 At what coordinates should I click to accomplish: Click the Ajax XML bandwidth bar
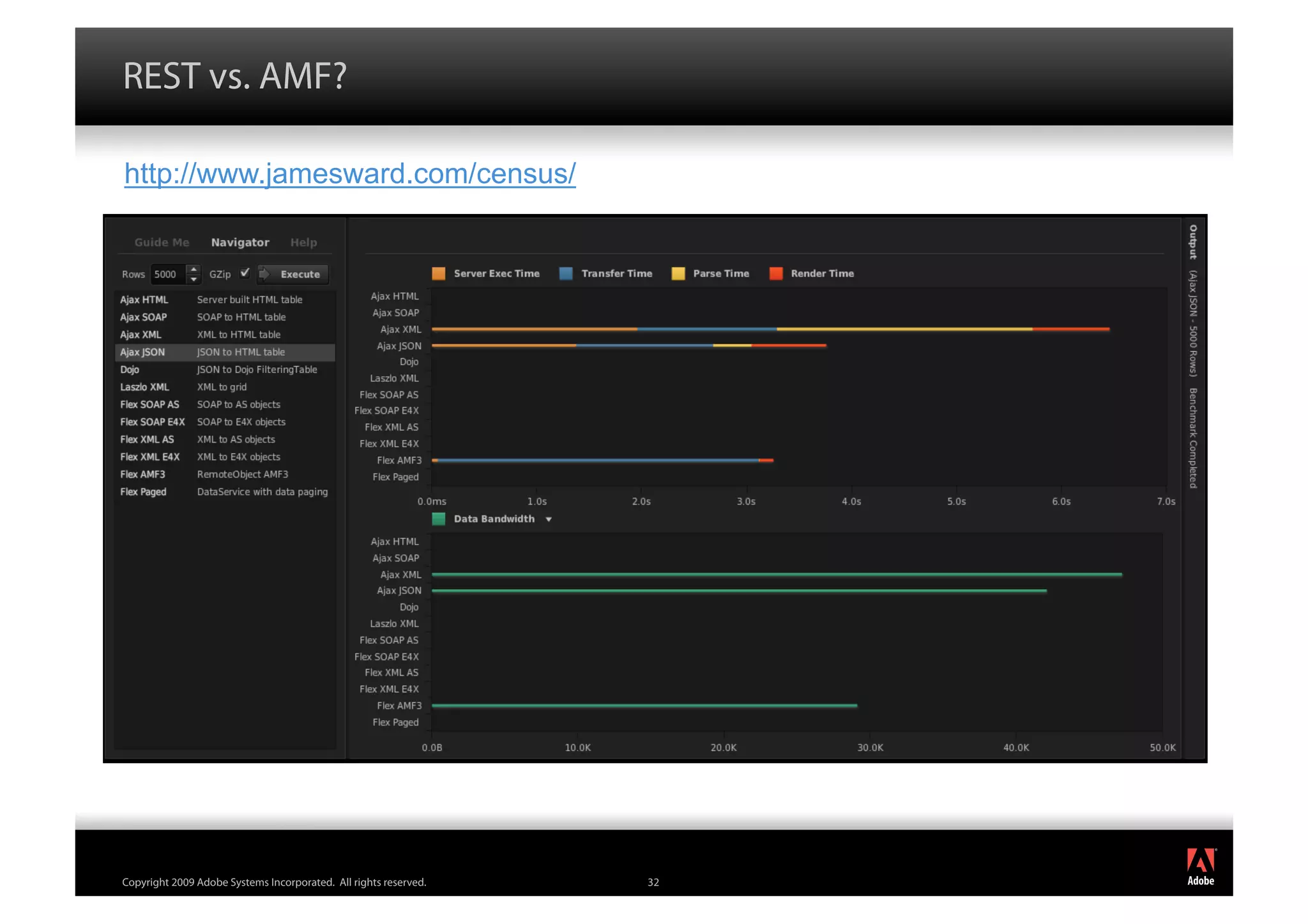tap(777, 575)
